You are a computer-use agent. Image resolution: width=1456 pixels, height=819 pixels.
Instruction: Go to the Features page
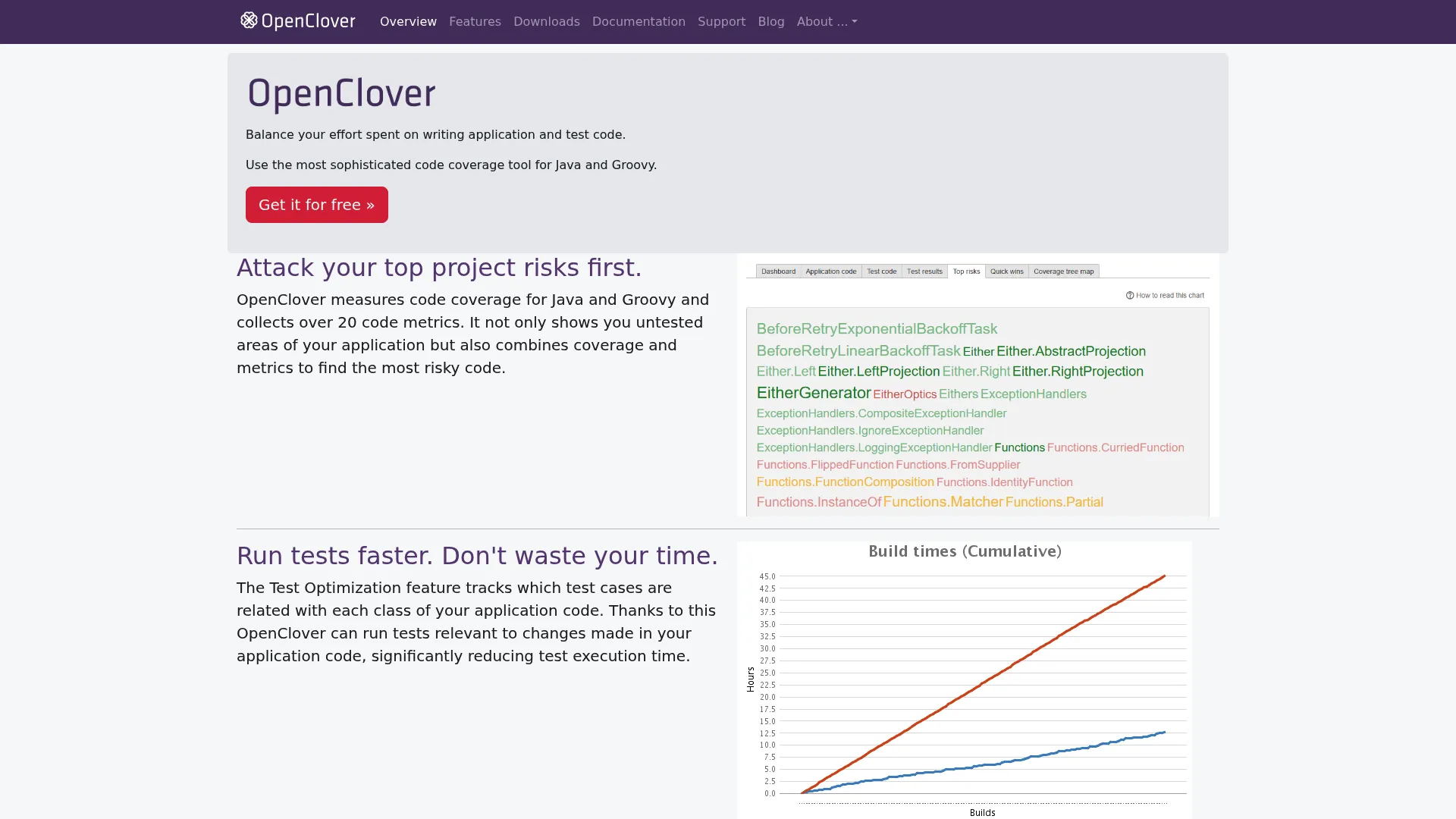(475, 21)
